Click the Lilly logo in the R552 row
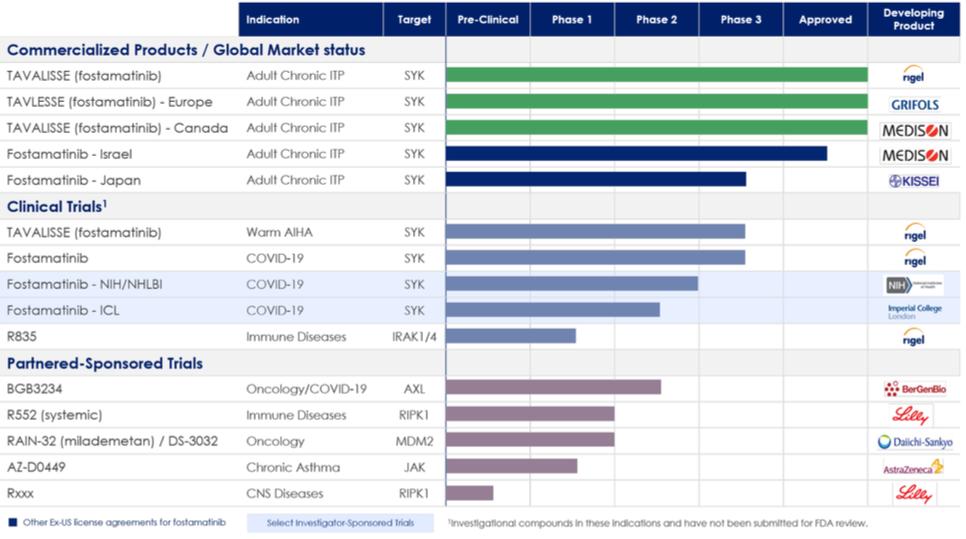Image resolution: width=966 pixels, height=539 pixels. [911, 416]
